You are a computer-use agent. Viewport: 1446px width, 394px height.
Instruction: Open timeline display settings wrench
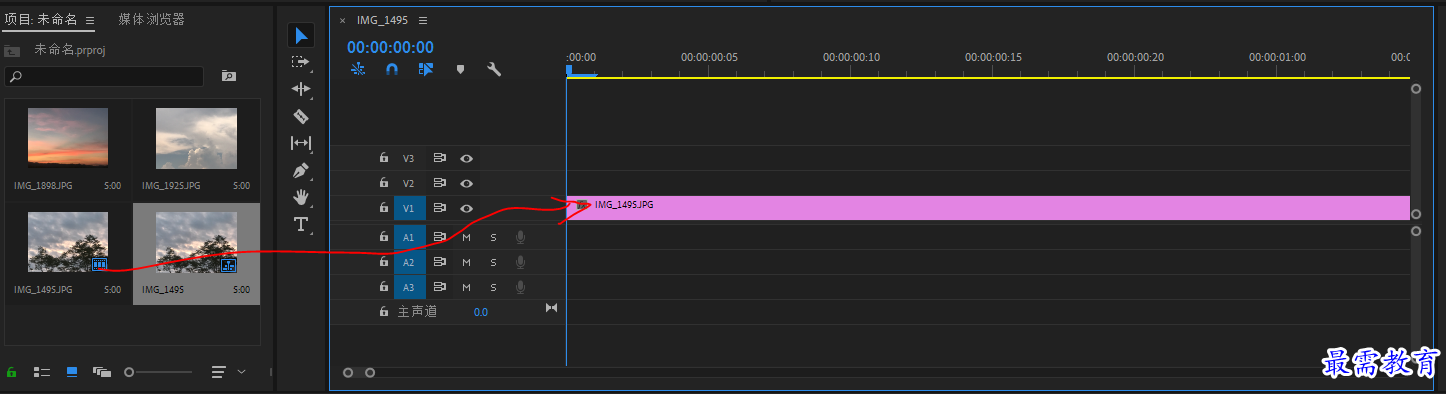pyautogui.click(x=494, y=70)
